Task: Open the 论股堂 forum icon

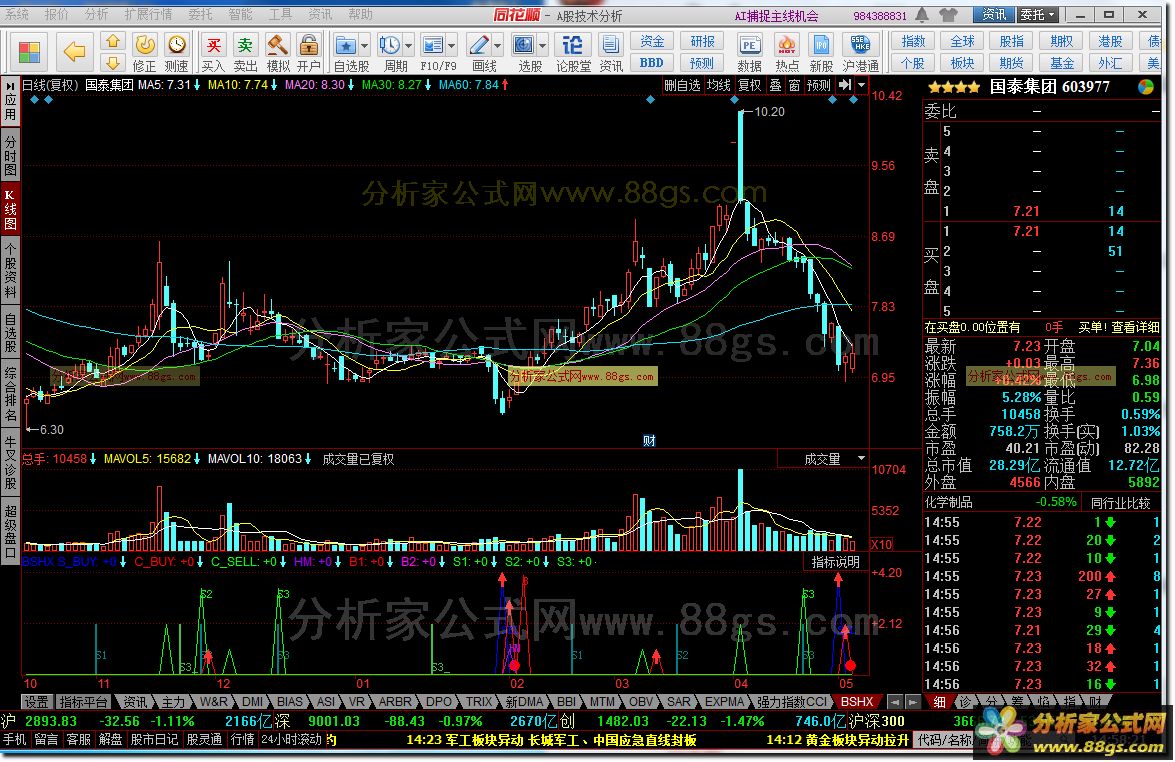Action: tap(573, 52)
